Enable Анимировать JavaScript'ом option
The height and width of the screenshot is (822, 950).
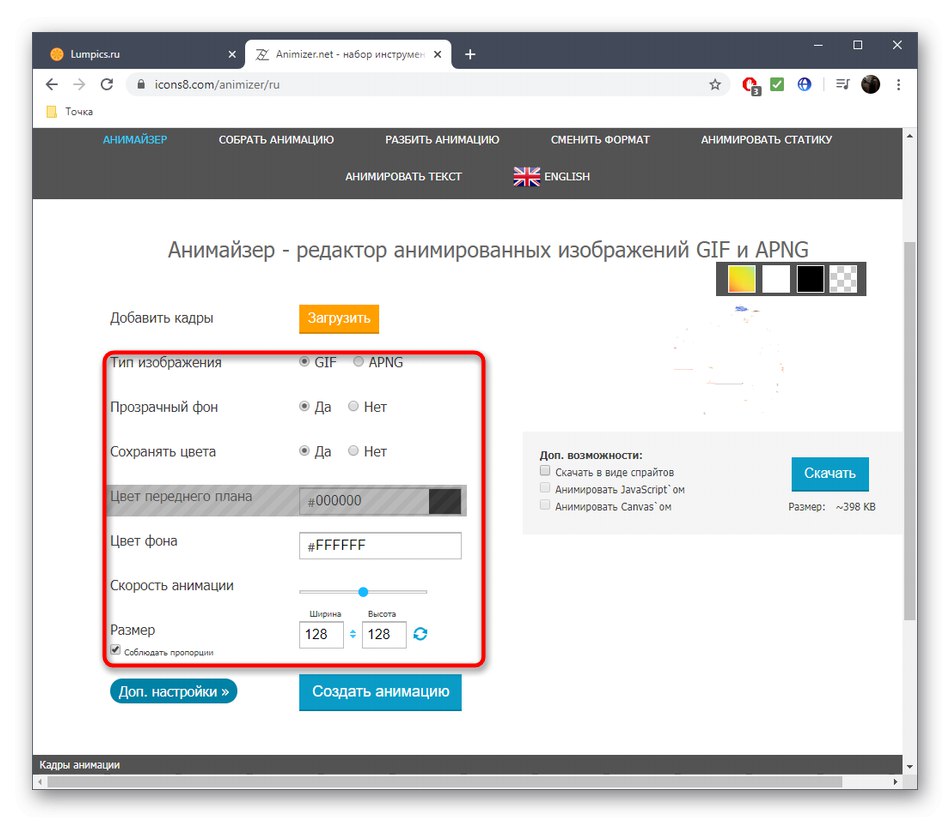click(x=545, y=489)
